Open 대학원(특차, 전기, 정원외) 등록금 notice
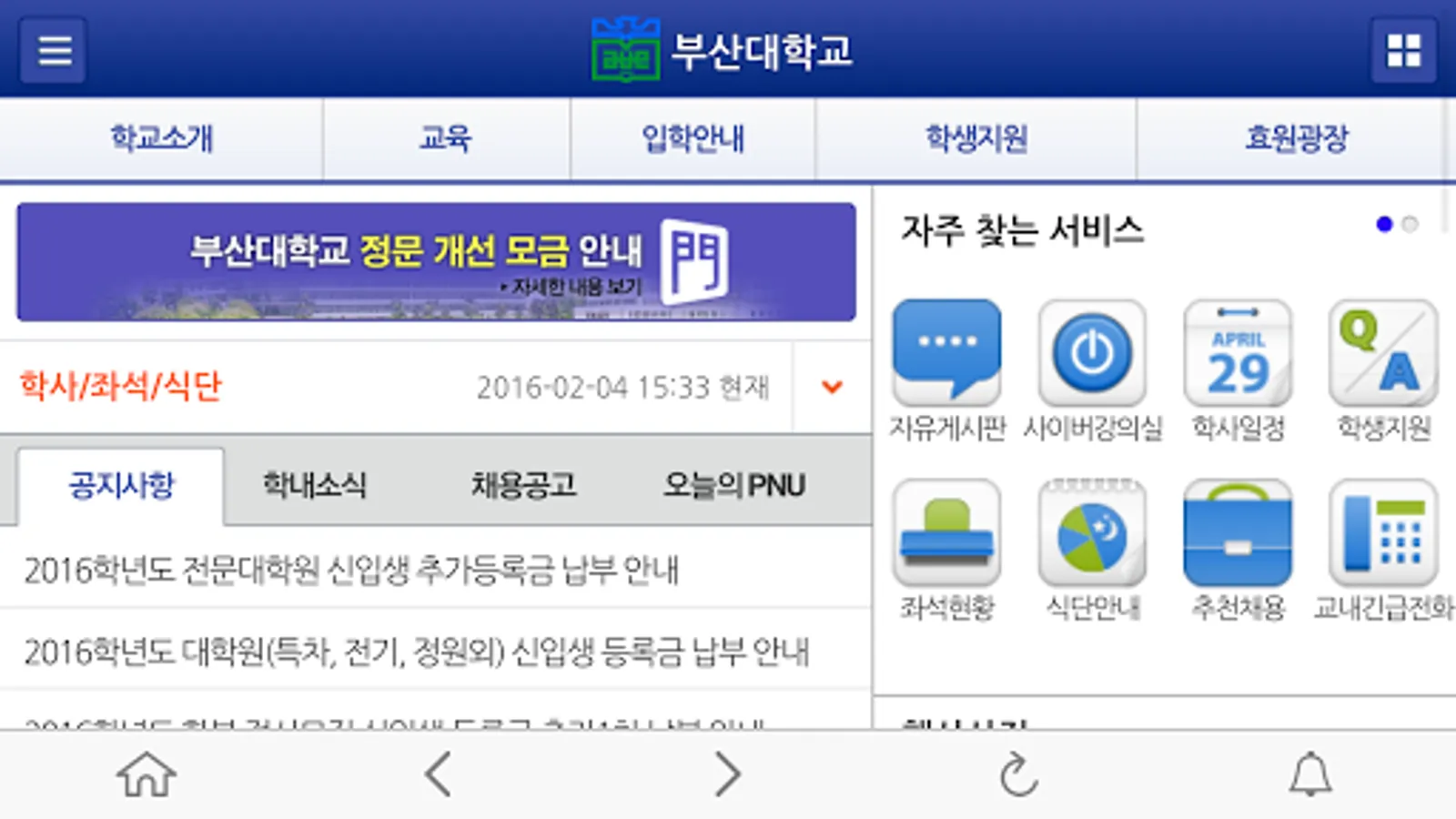The image size is (1456, 819). (436, 651)
